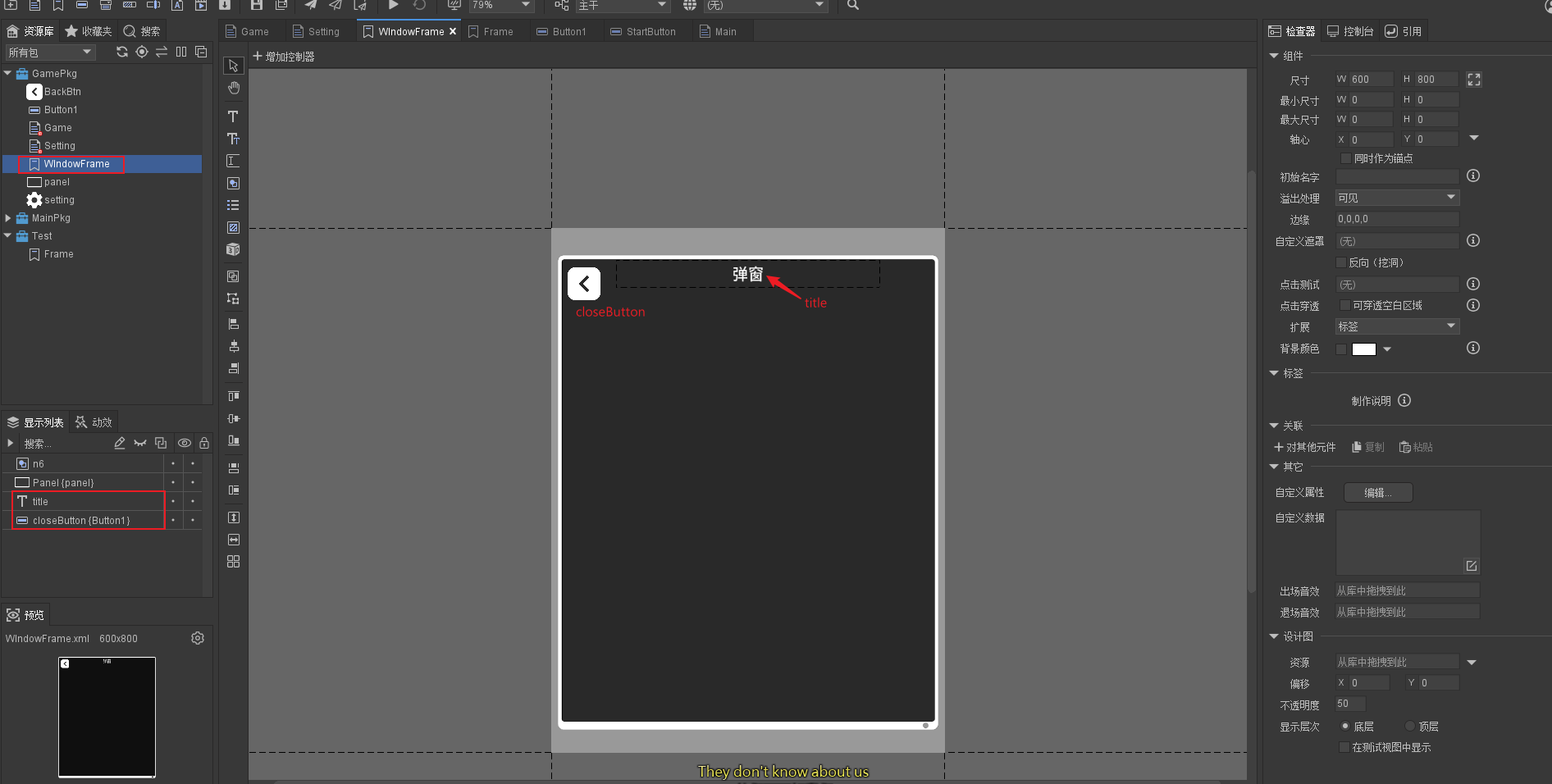
Task: Click 对其他元件 relation button
Action: click(1304, 447)
